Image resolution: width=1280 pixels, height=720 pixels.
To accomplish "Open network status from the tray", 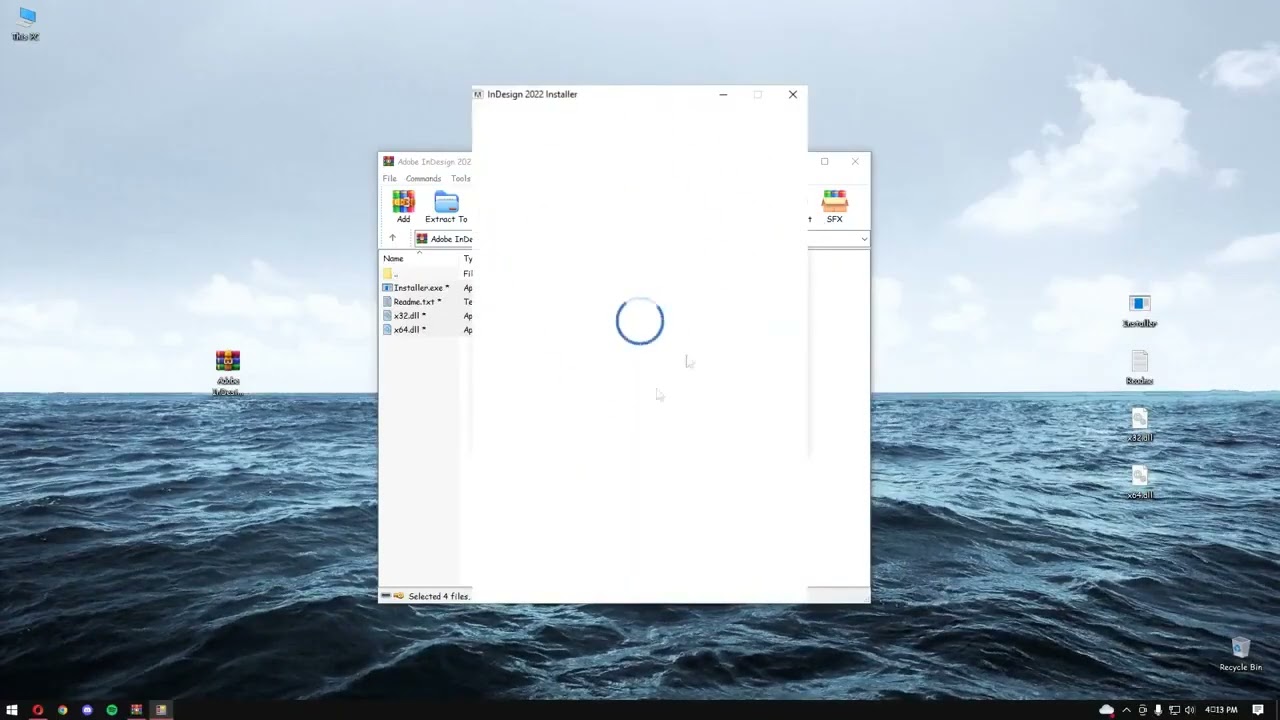I will [x=1174, y=710].
